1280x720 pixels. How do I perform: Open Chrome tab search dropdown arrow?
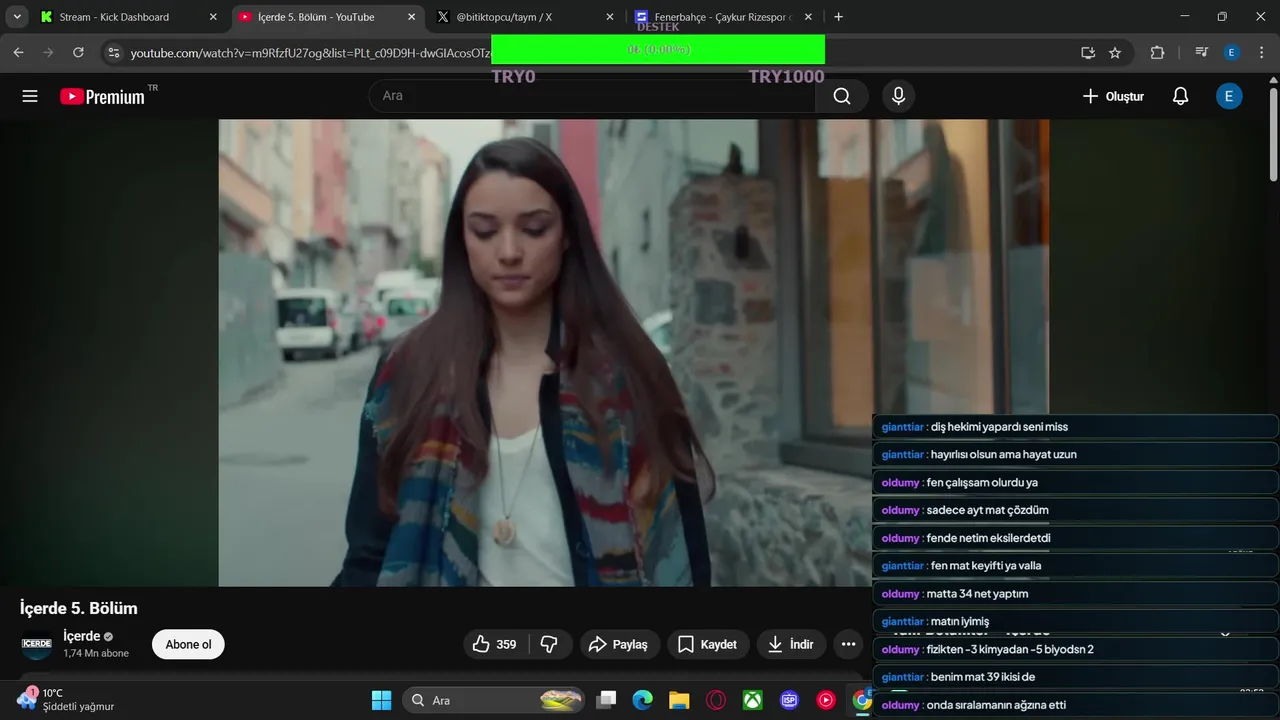coord(17,17)
